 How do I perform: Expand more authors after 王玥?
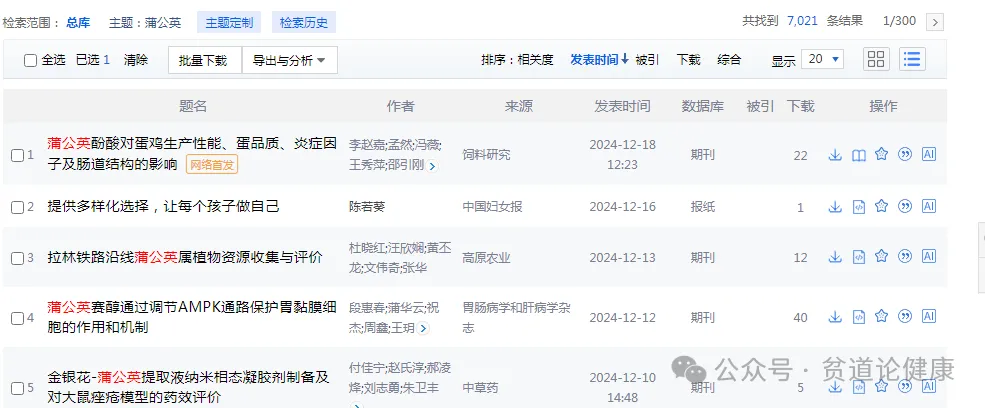click(423, 328)
